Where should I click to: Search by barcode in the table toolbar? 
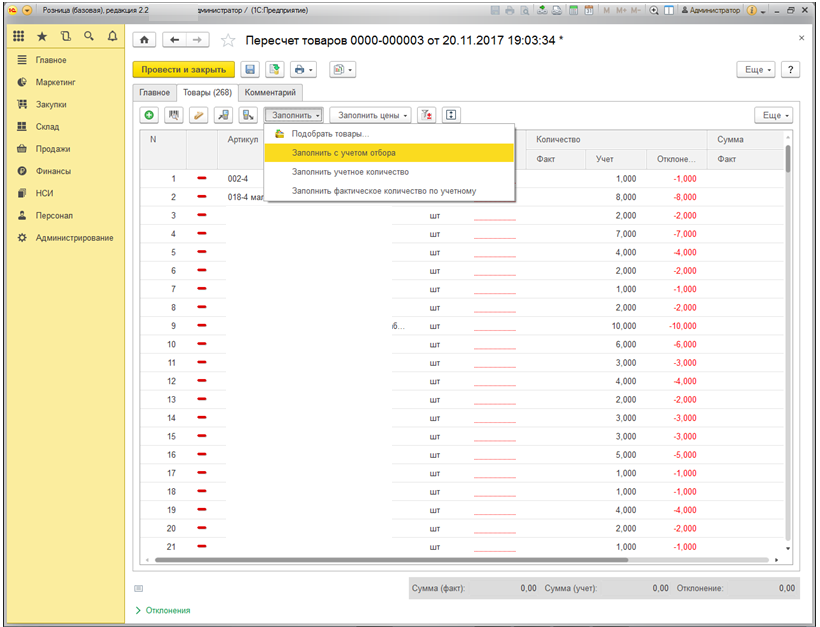pos(174,115)
